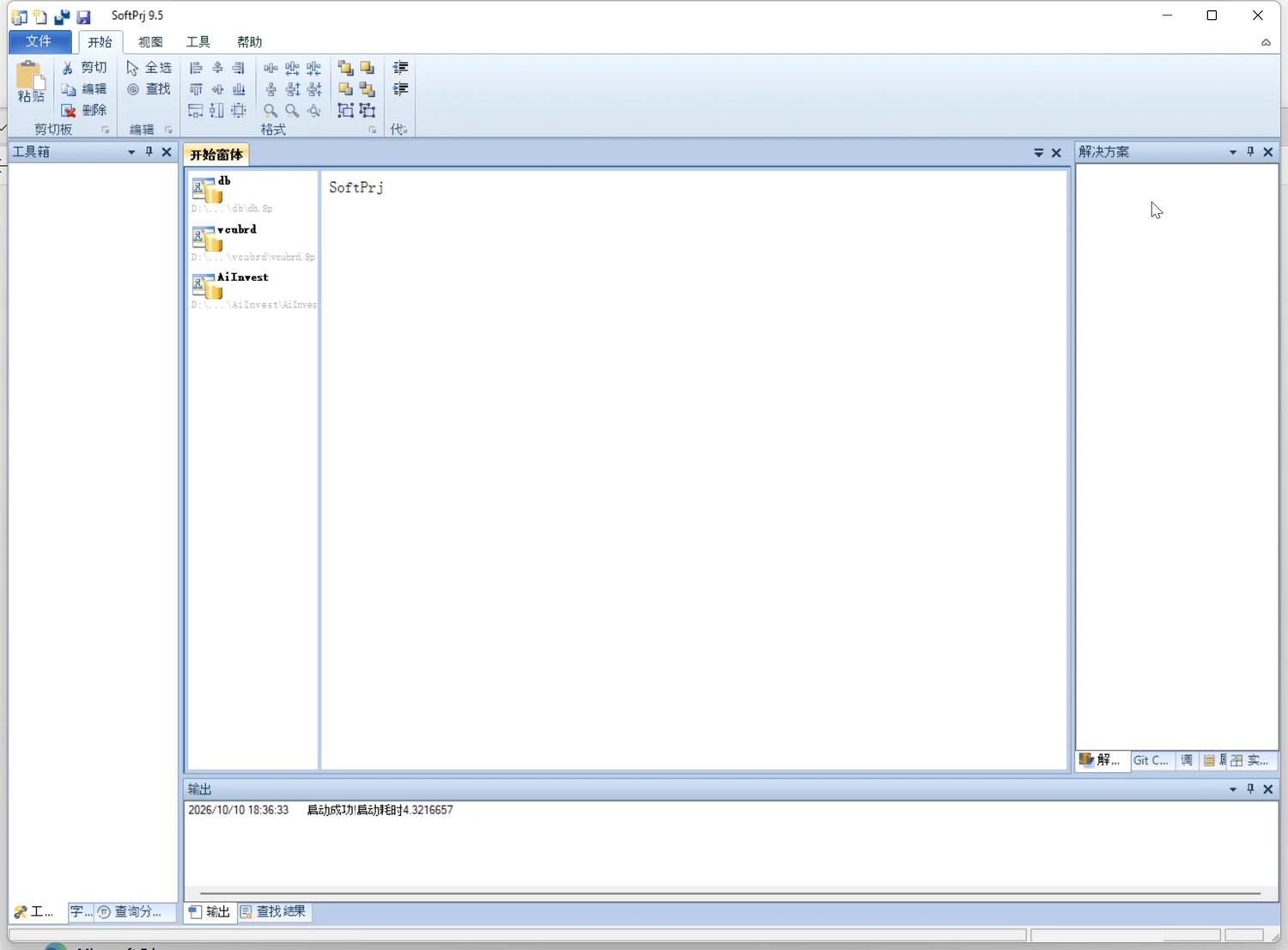This screenshot has height=950, width=1288.
Task: Switch to the 帮助 (Help) ribbon tab
Action: click(249, 42)
